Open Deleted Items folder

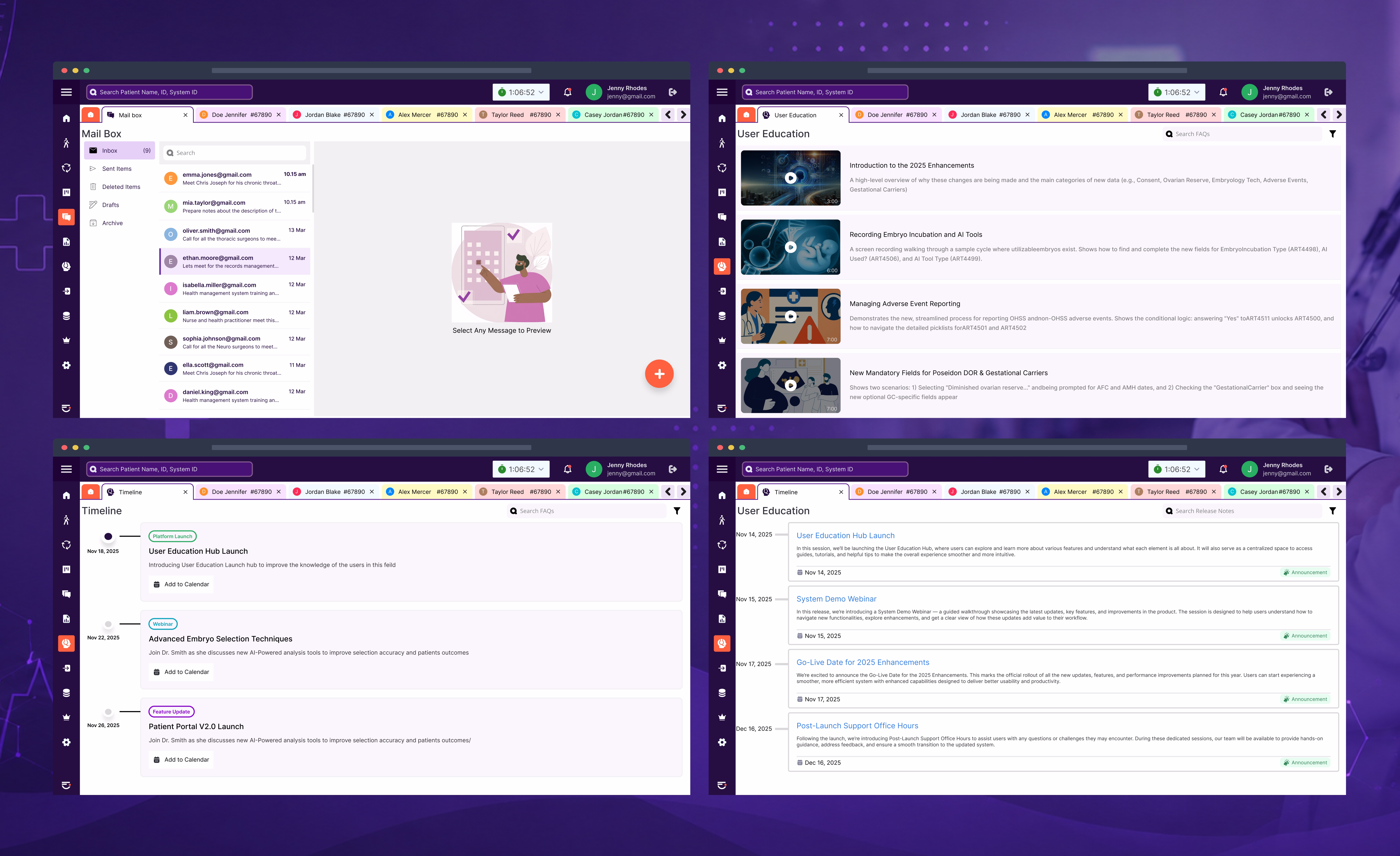pos(120,187)
